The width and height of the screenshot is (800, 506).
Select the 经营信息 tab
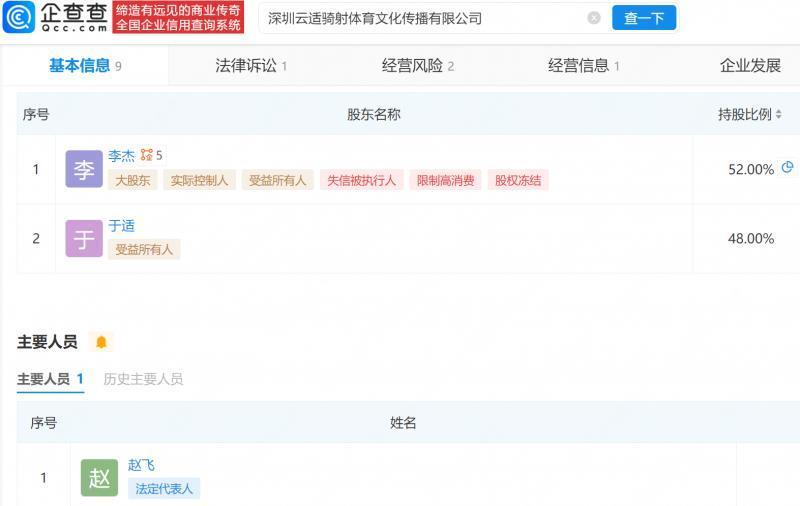point(583,66)
